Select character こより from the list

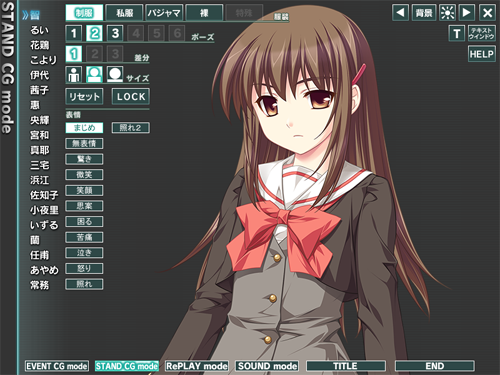tap(43, 60)
